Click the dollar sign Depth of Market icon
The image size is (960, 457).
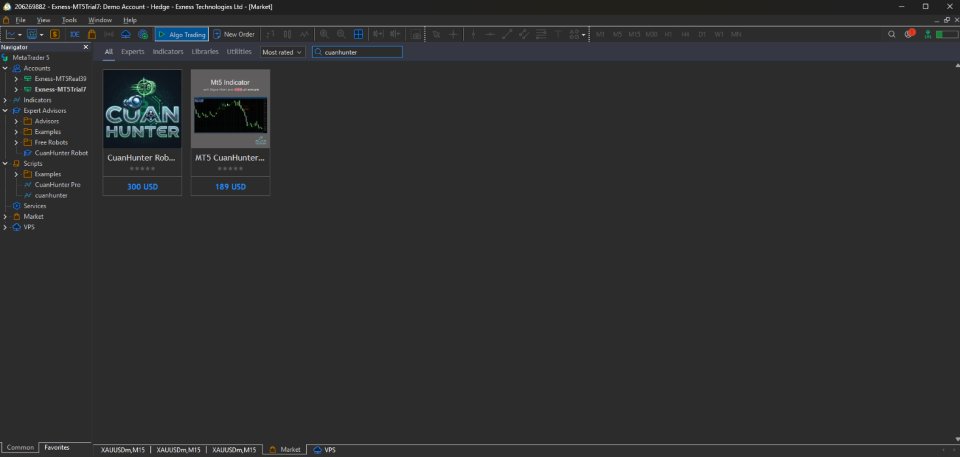[54, 34]
